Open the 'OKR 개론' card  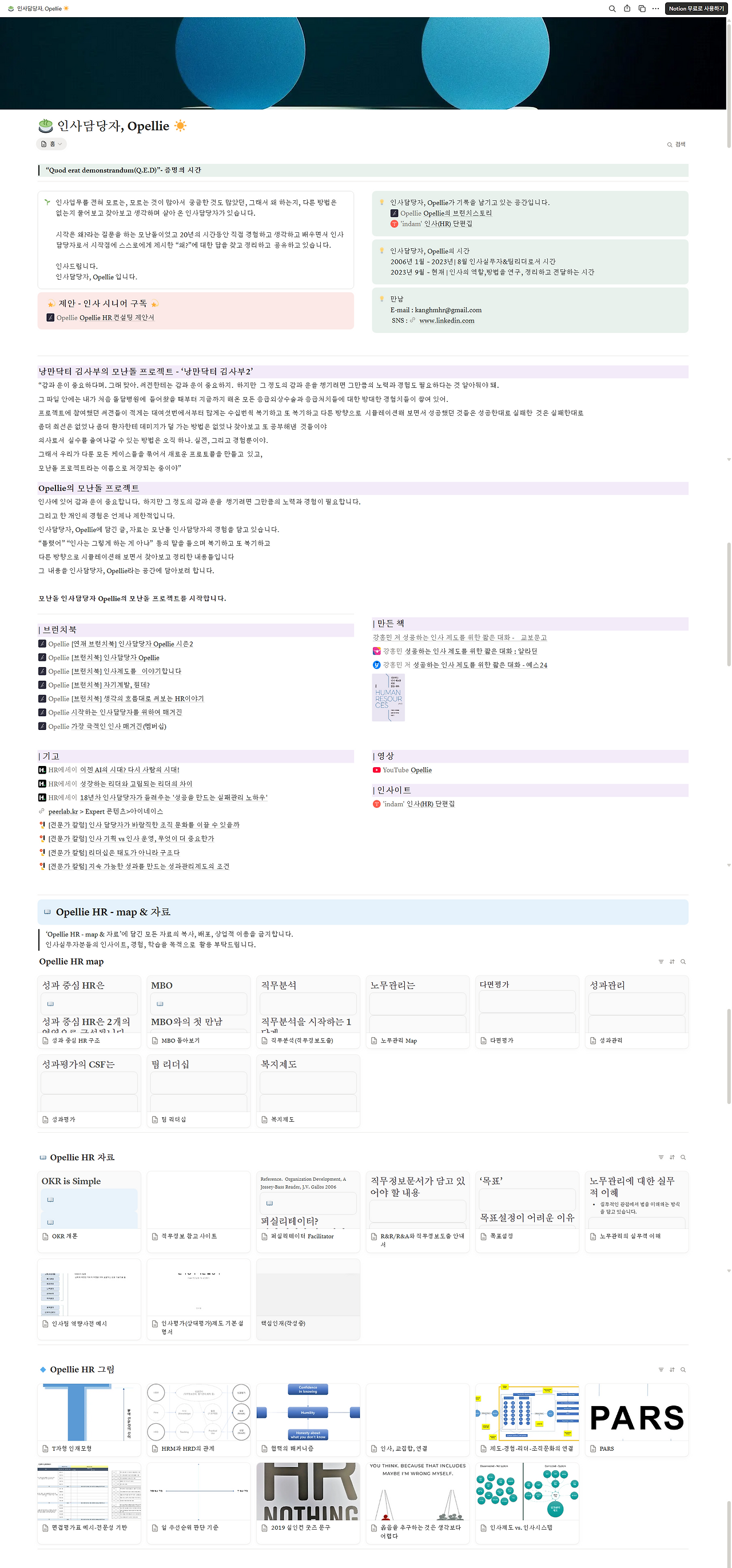click(89, 1211)
